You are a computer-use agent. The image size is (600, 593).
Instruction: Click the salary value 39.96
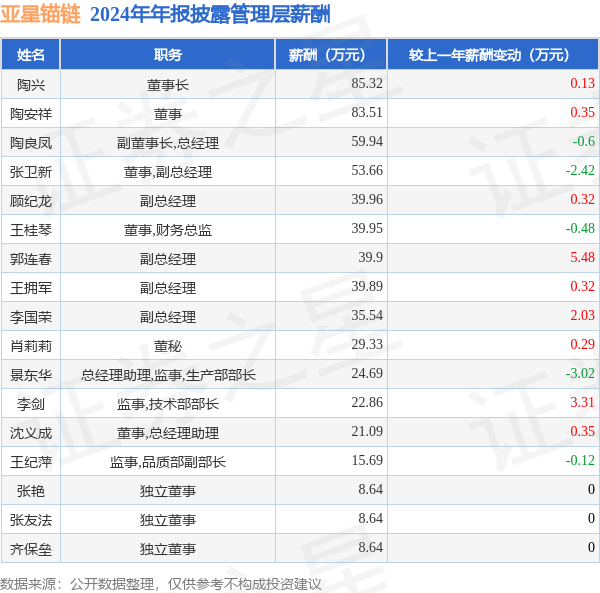(367, 200)
